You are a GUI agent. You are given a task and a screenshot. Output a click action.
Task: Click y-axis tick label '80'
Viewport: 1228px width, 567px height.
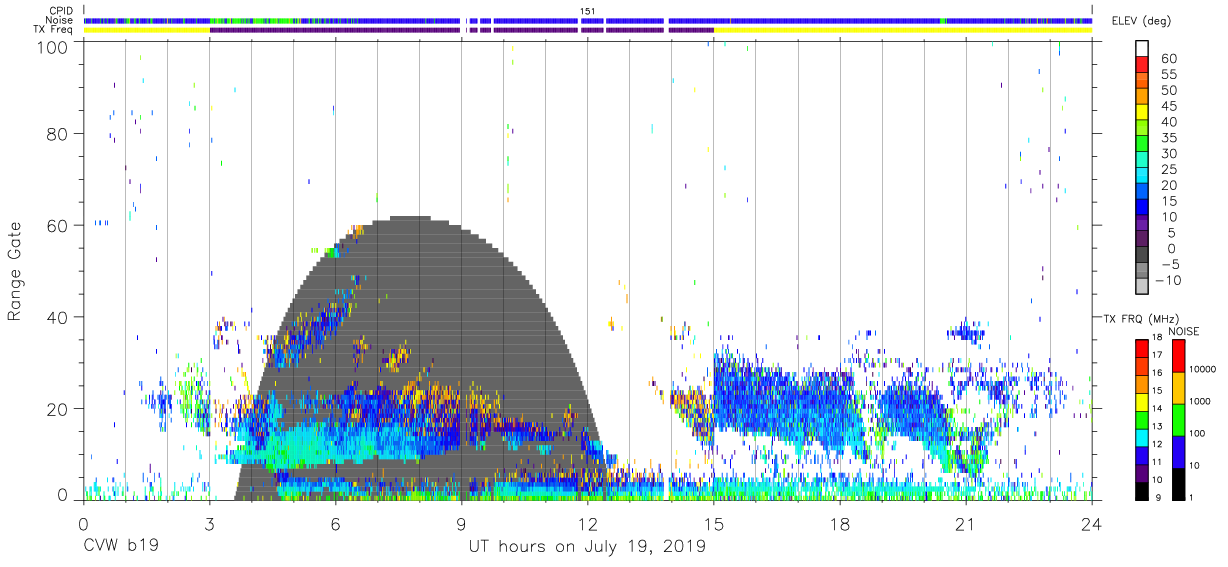(59, 134)
